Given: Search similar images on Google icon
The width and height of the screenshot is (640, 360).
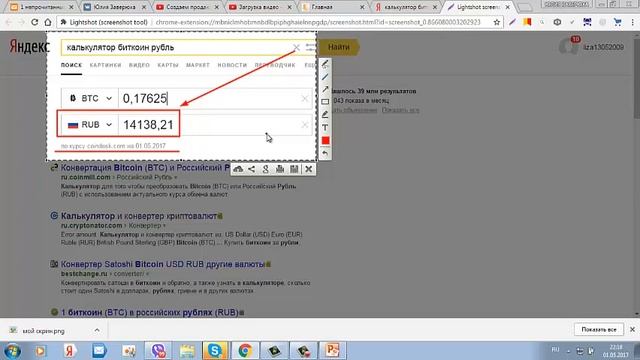Looking at the screenshot, I should 266,169.
